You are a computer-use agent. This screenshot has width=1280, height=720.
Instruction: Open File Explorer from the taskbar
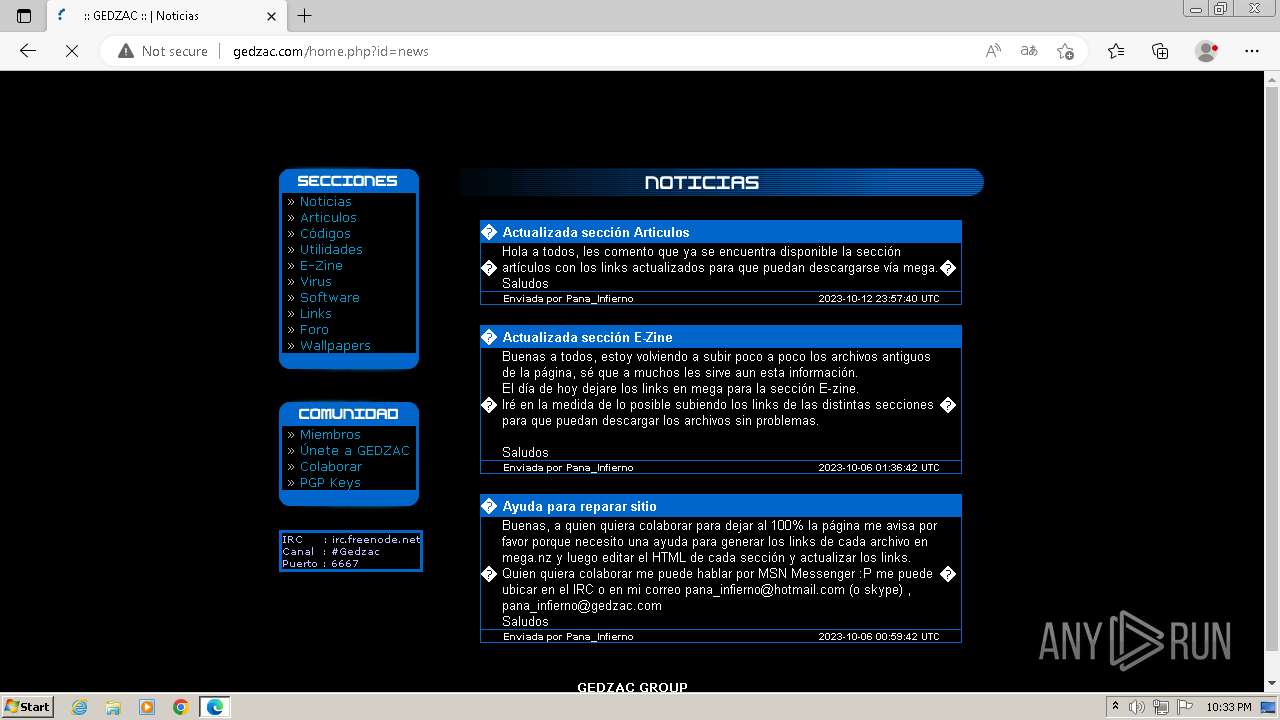click(x=113, y=707)
